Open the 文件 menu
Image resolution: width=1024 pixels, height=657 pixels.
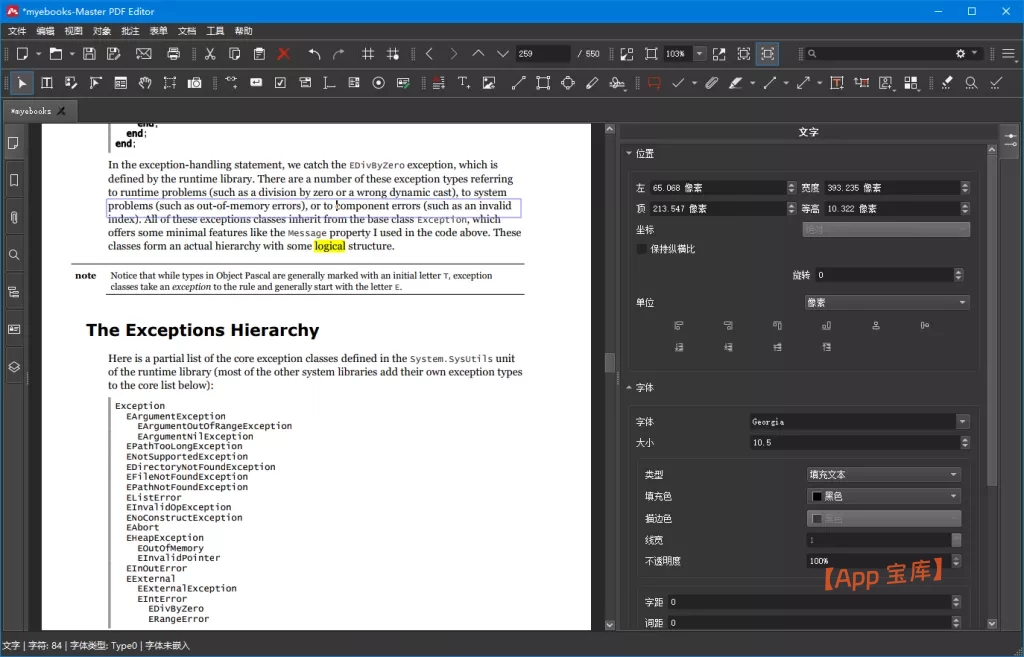point(17,31)
